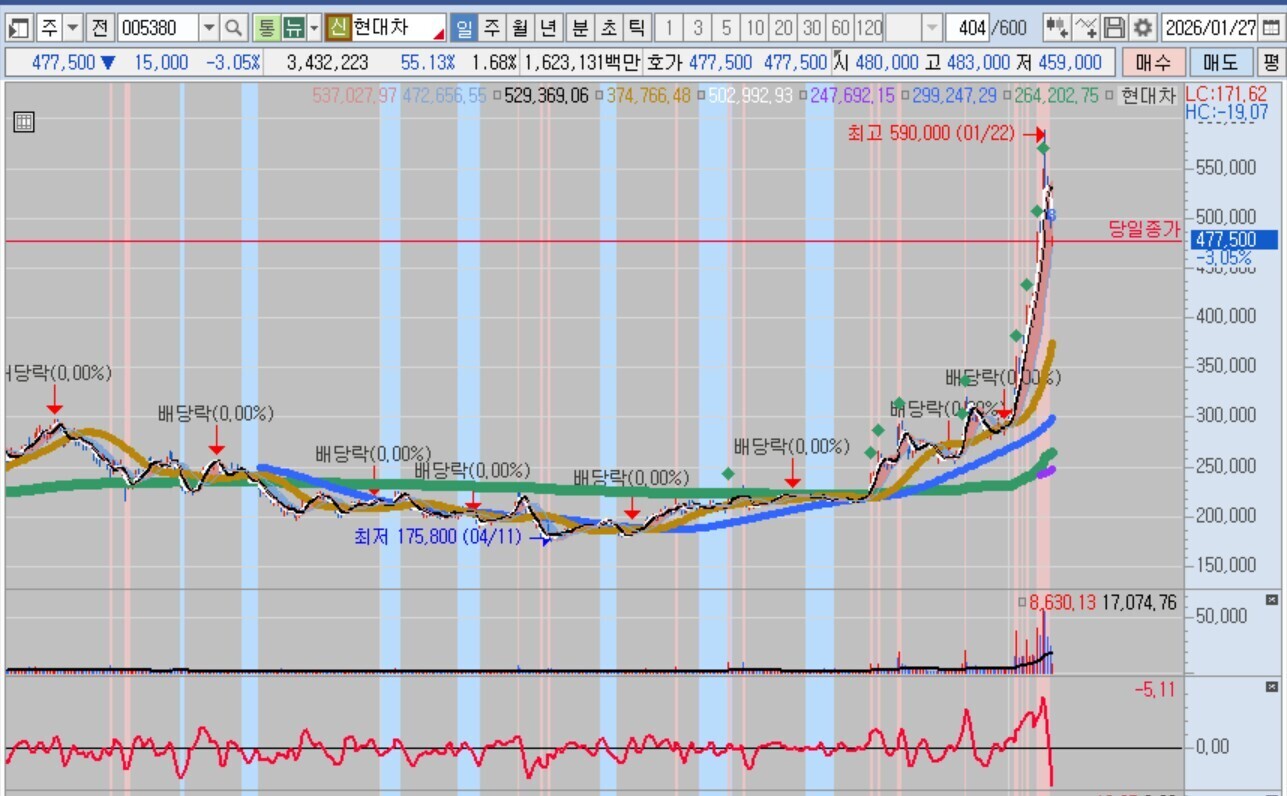Open chart settings gear icon
This screenshot has height=796, width=1287.
pyautogui.click(x=1143, y=27)
